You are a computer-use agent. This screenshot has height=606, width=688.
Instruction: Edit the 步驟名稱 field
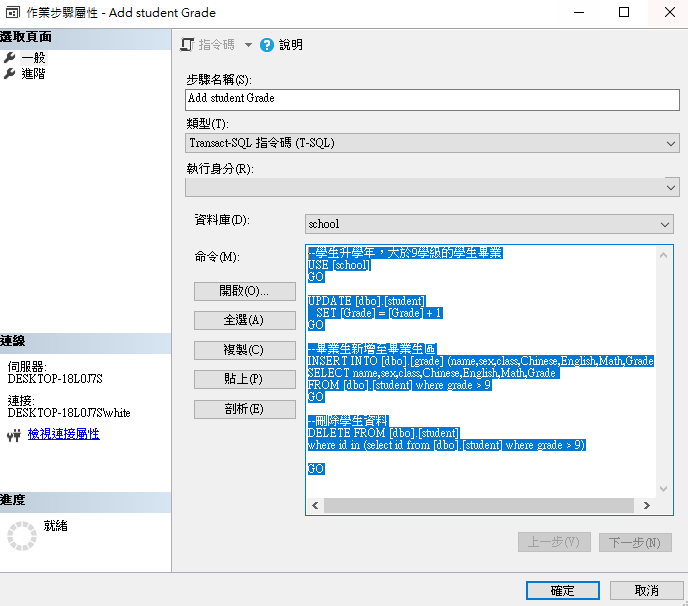coord(432,100)
